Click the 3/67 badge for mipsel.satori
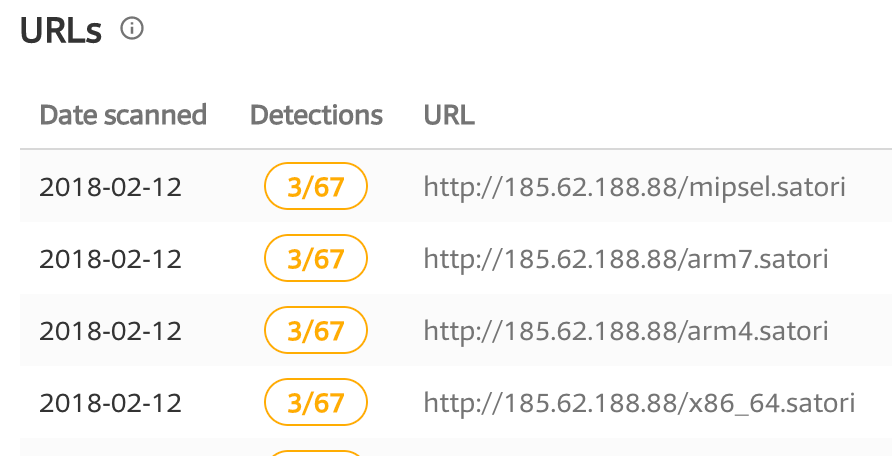892x456 pixels. [316, 186]
